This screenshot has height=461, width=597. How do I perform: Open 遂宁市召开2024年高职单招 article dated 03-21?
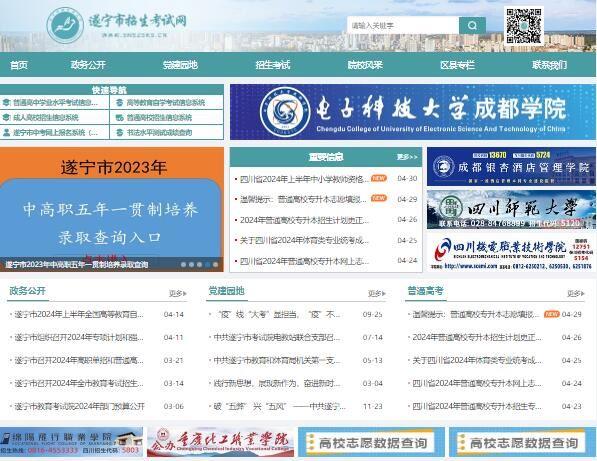tap(79, 360)
